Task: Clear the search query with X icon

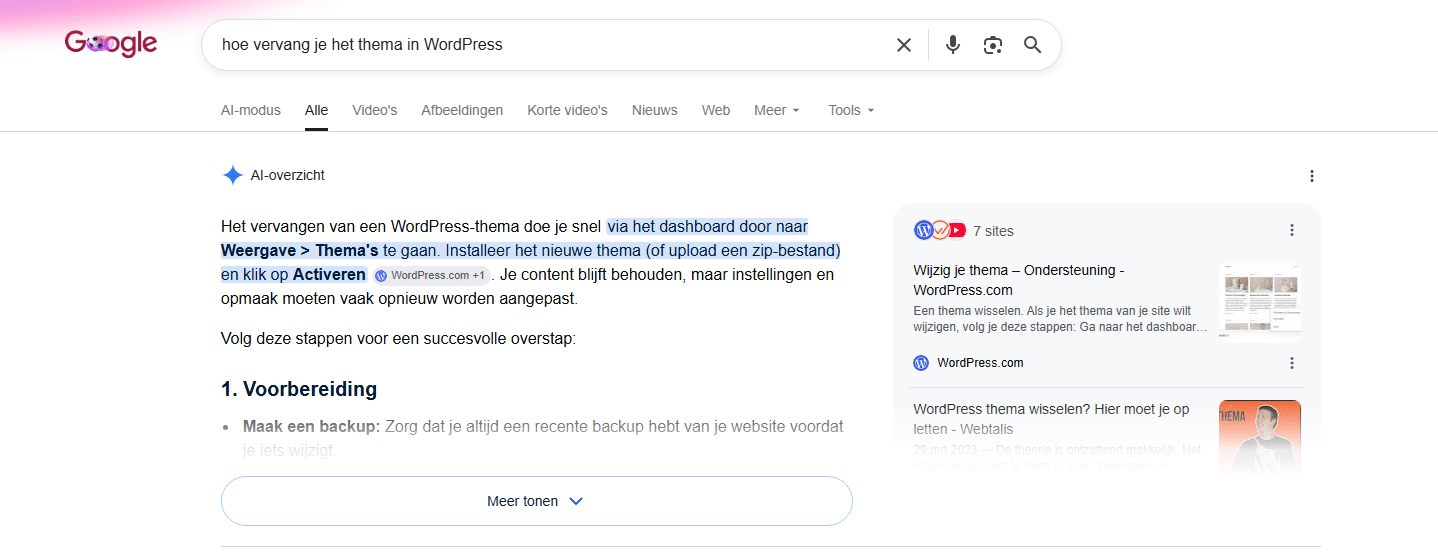Action: pyautogui.click(x=904, y=45)
